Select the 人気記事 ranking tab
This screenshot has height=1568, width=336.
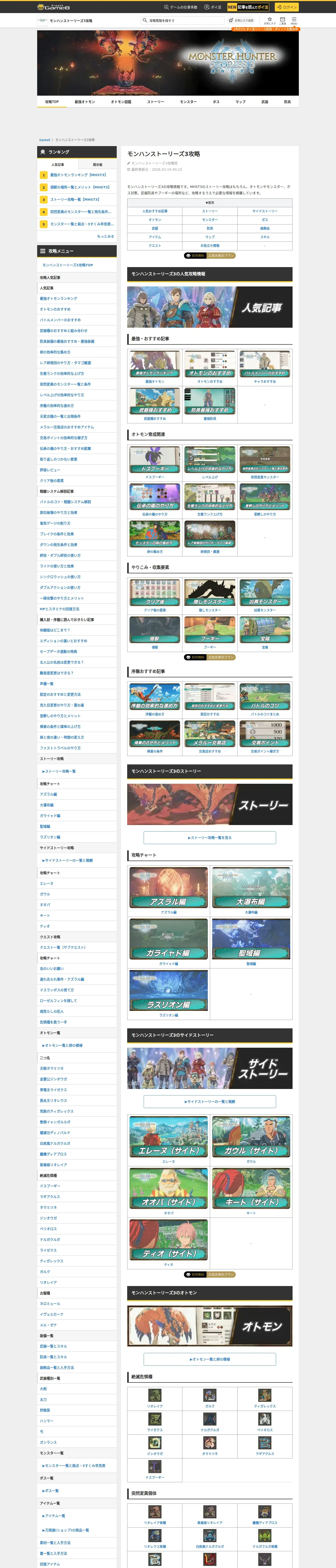(x=57, y=164)
